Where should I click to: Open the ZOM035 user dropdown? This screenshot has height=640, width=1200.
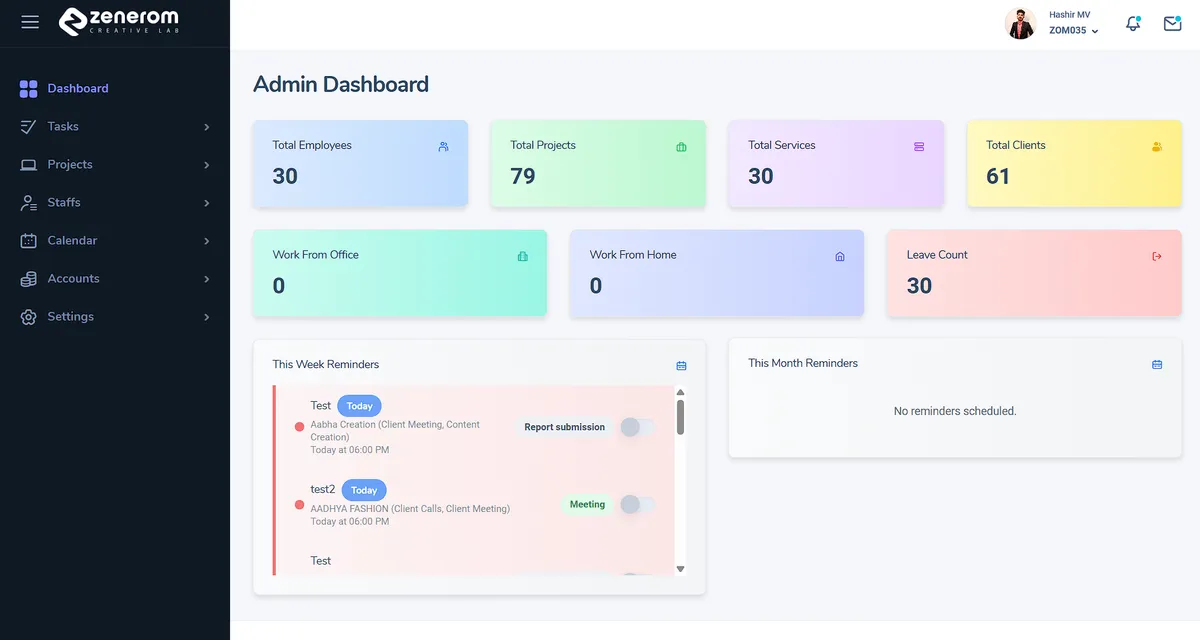[1074, 31]
